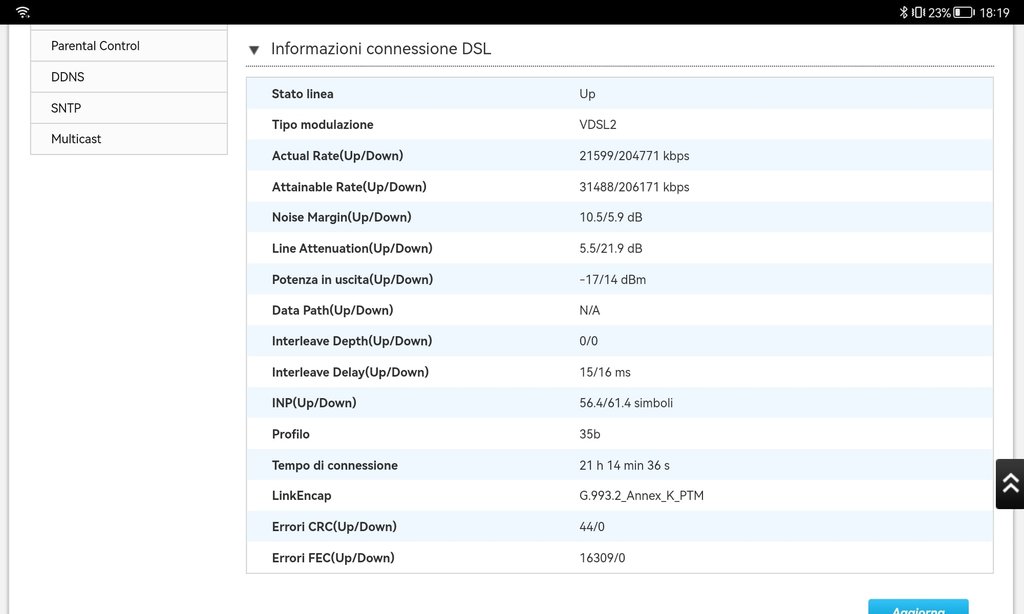Tap the battery icon in status bar

(963, 12)
